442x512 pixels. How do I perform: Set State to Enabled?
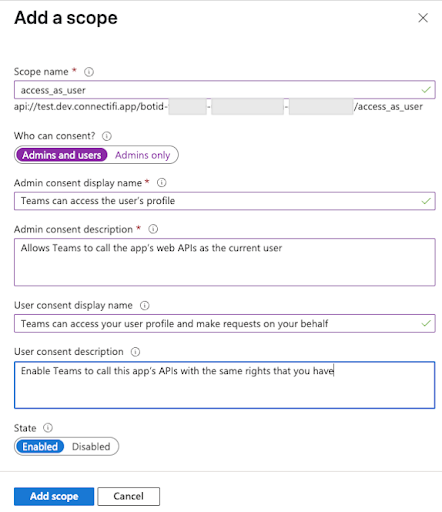click(40, 446)
